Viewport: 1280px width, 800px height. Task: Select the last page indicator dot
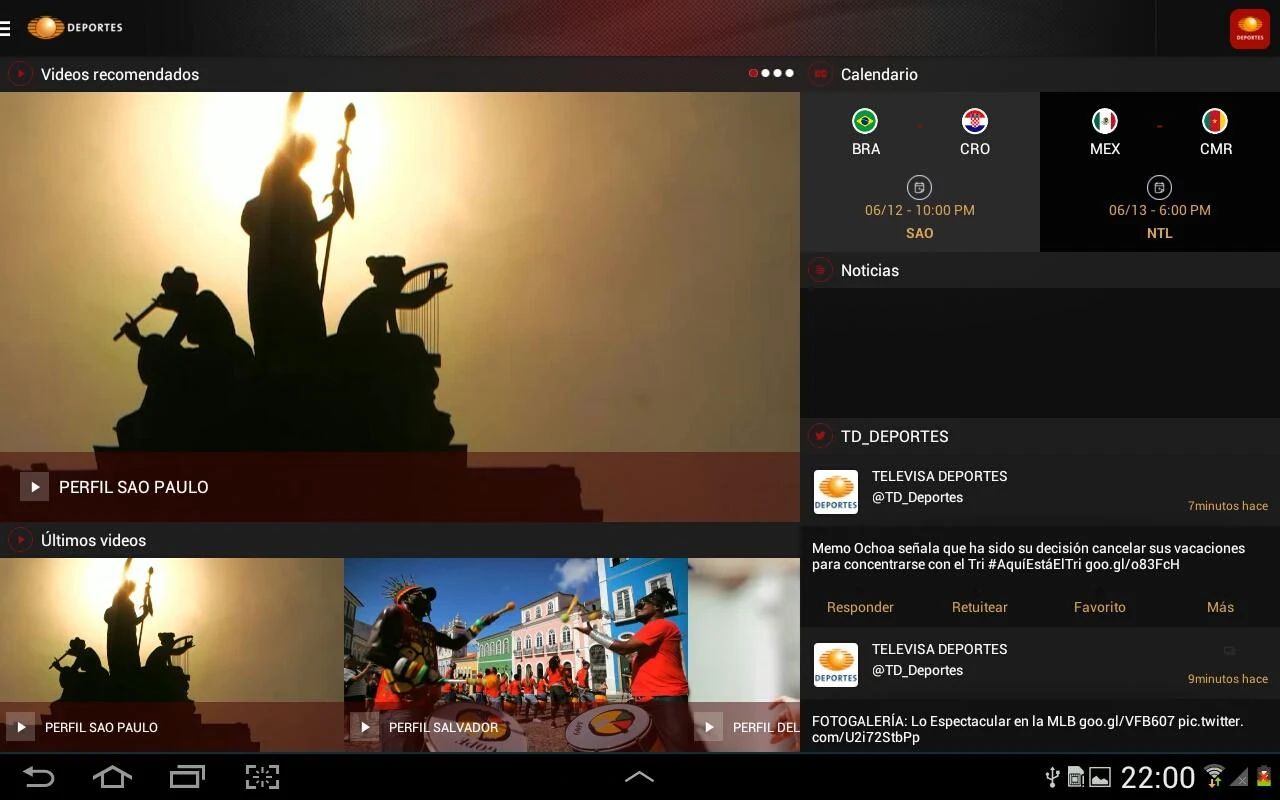789,73
